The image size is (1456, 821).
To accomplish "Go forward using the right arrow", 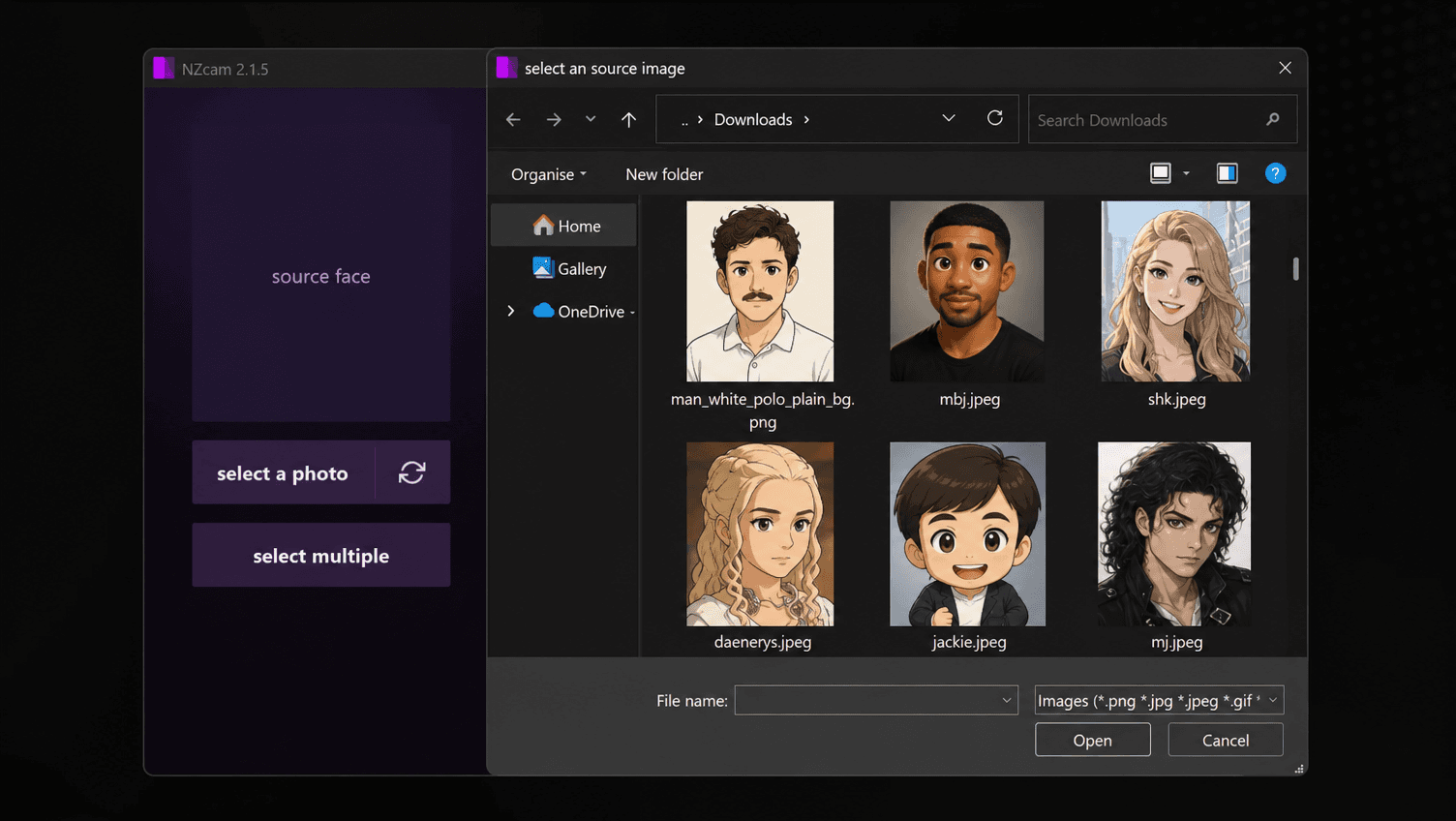I will [x=554, y=119].
